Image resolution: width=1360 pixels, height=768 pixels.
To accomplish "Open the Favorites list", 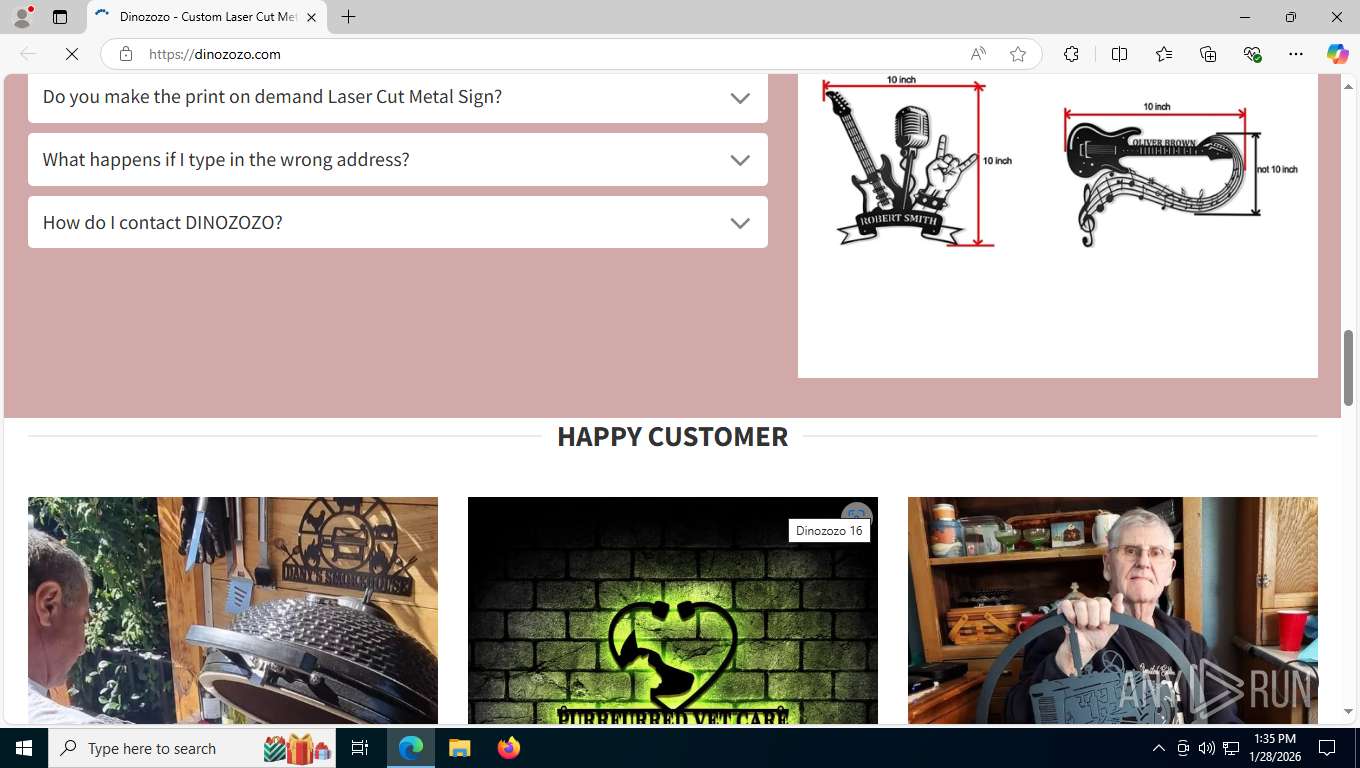I will pos(1164,54).
